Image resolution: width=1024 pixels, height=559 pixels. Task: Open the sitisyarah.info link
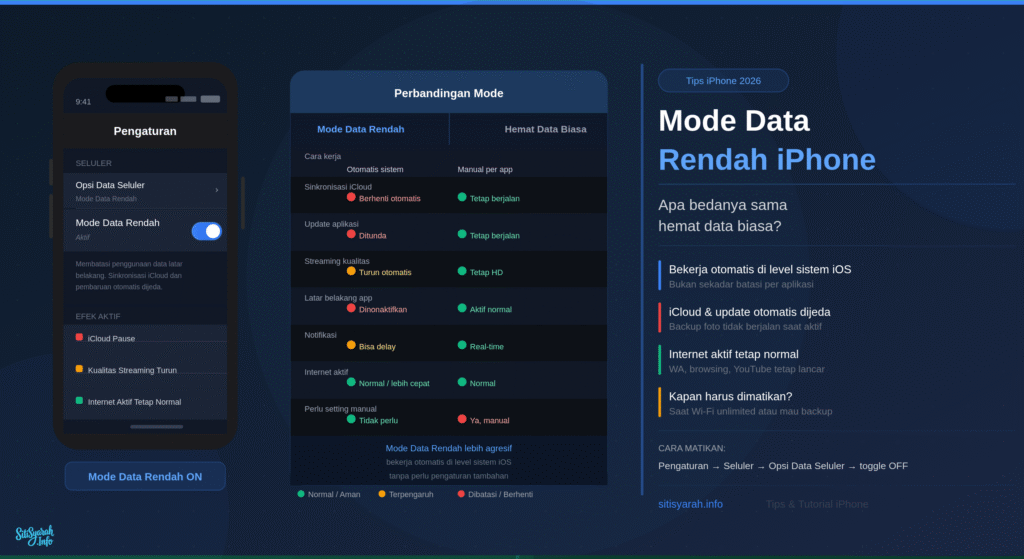690,504
